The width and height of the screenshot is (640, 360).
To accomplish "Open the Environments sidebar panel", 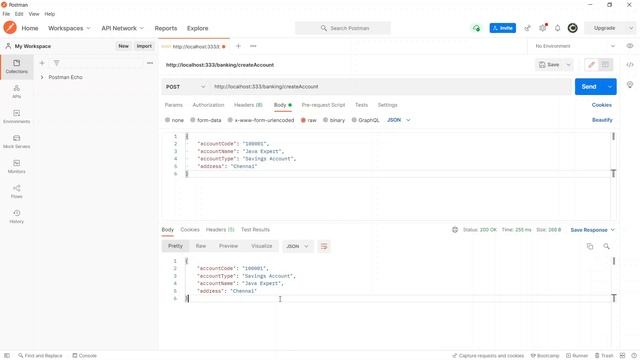I will point(16,116).
